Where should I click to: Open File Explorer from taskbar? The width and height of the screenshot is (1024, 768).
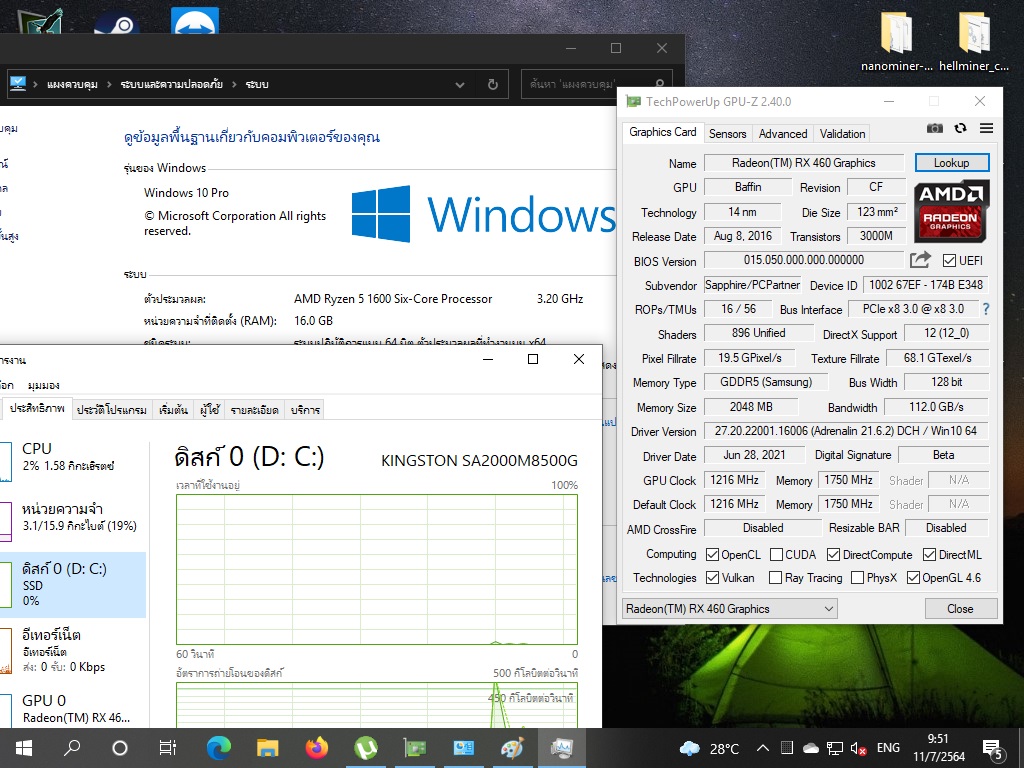268,748
